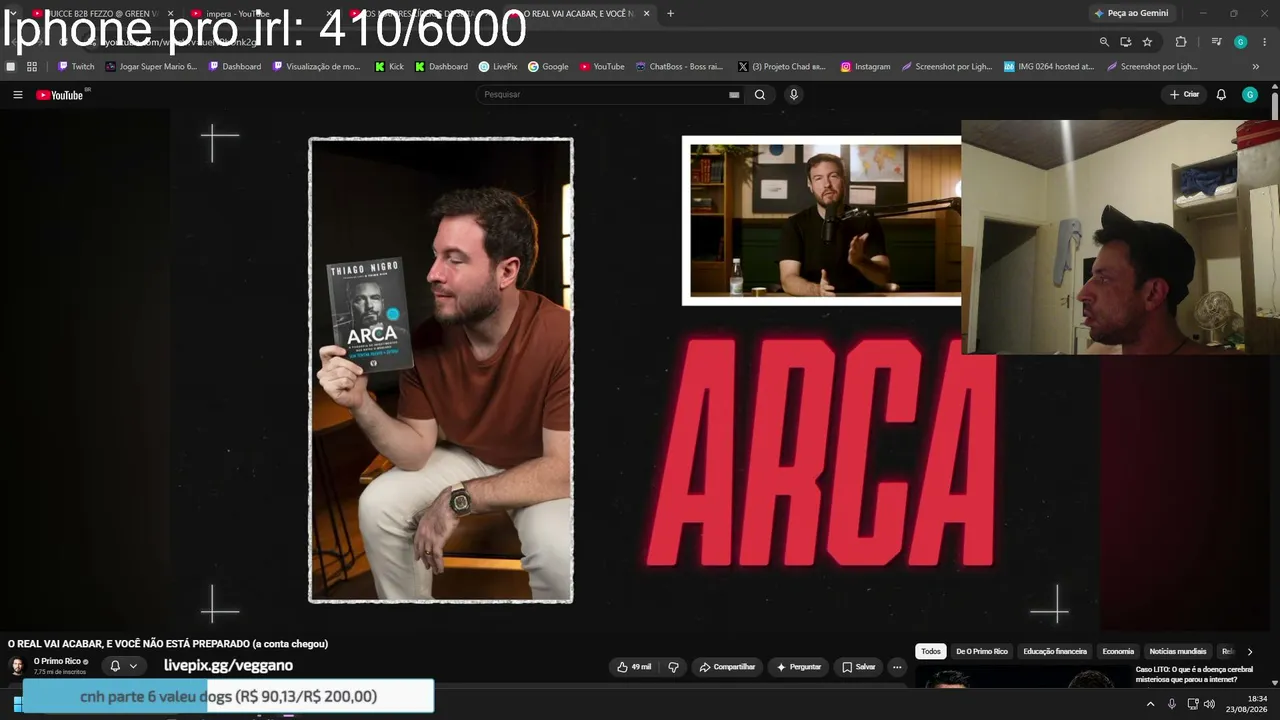Open the tab search arrow in Chrome
The image size is (1280, 720).
(x=12, y=13)
